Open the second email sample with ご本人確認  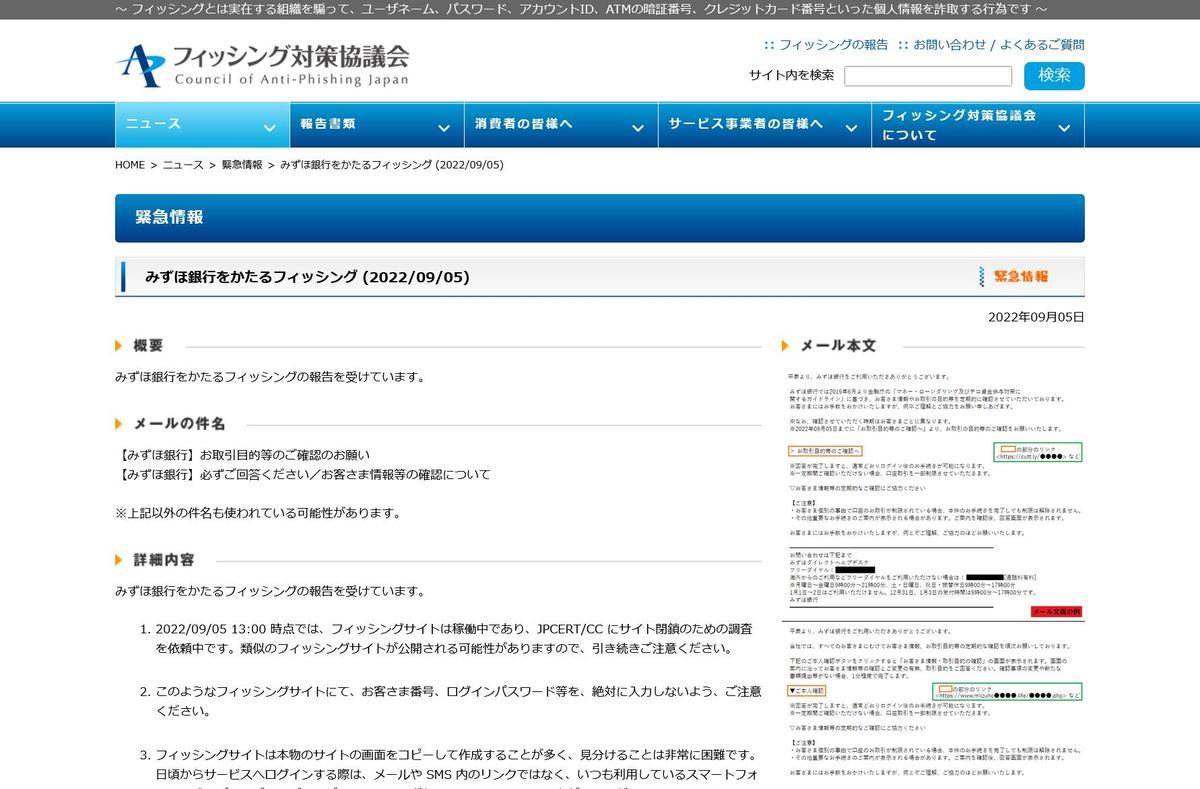(935, 703)
